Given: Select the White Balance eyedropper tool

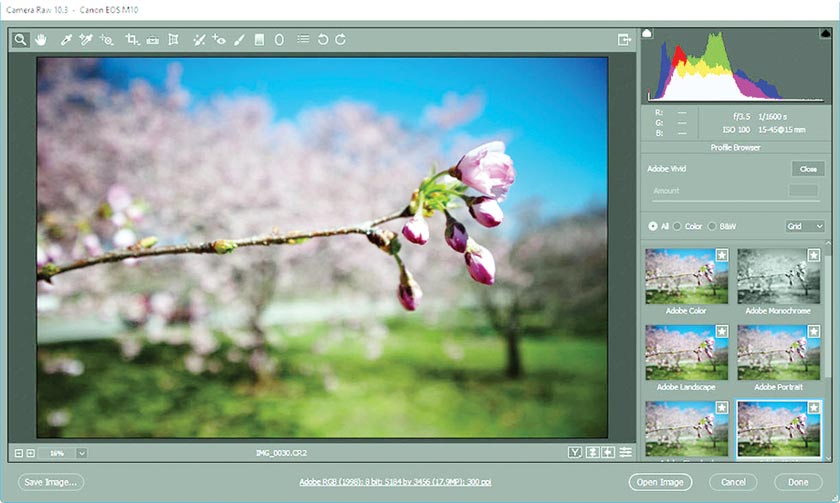Looking at the screenshot, I should pos(66,40).
